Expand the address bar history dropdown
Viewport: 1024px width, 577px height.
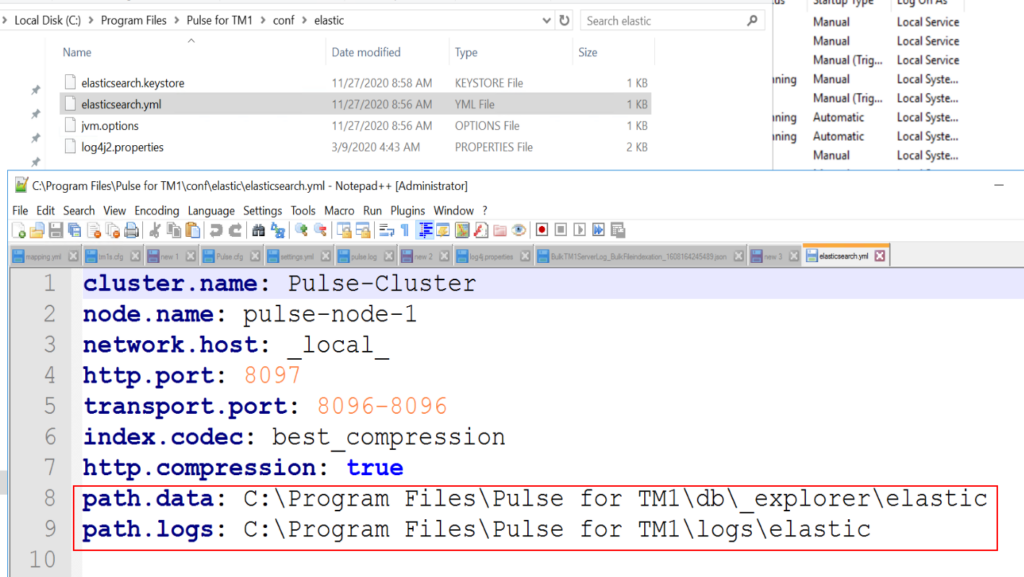pyautogui.click(x=547, y=20)
